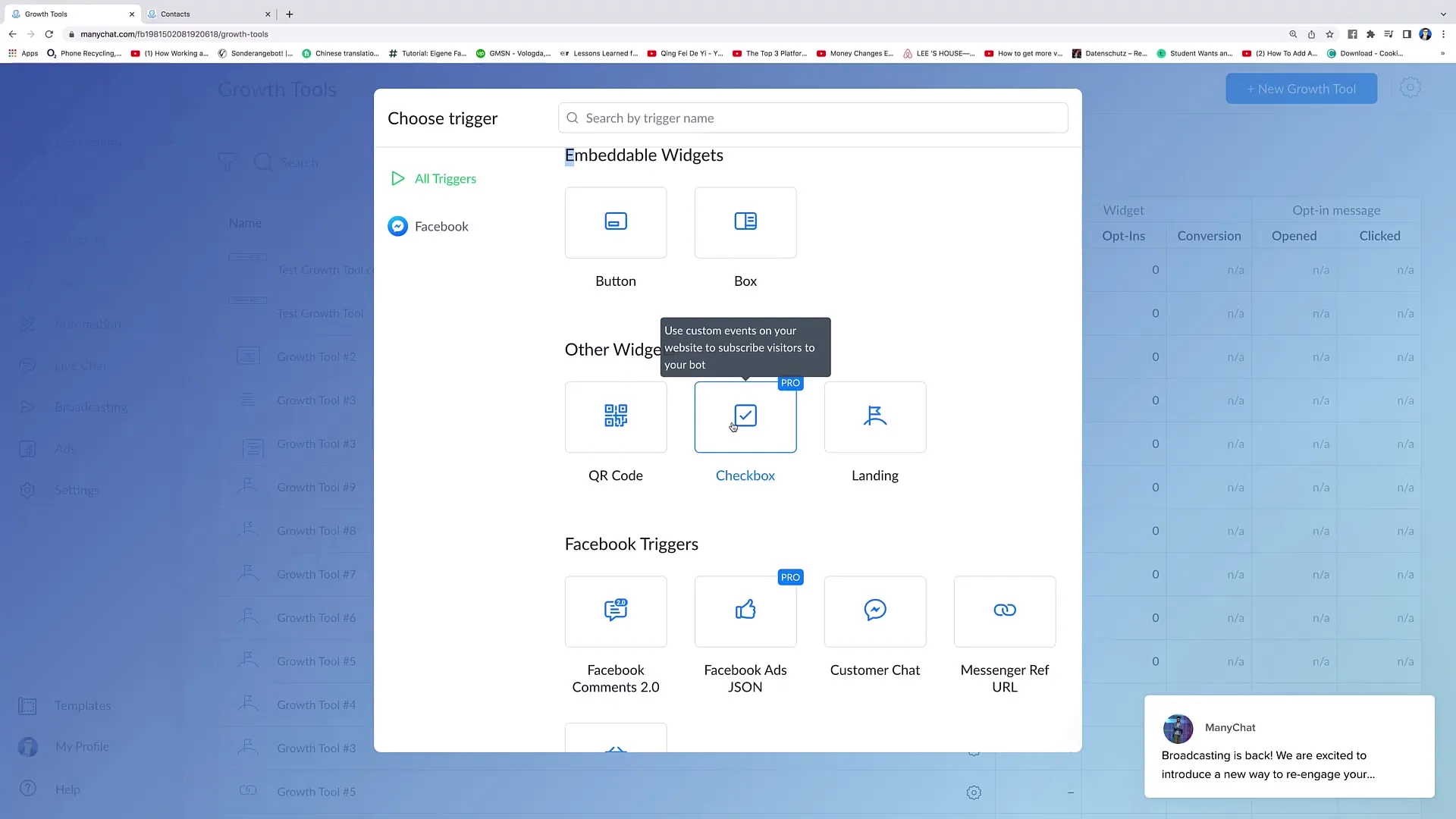Open a new browser tab
Image resolution: width=1456 pixels, height=819 pixels.
290,14
